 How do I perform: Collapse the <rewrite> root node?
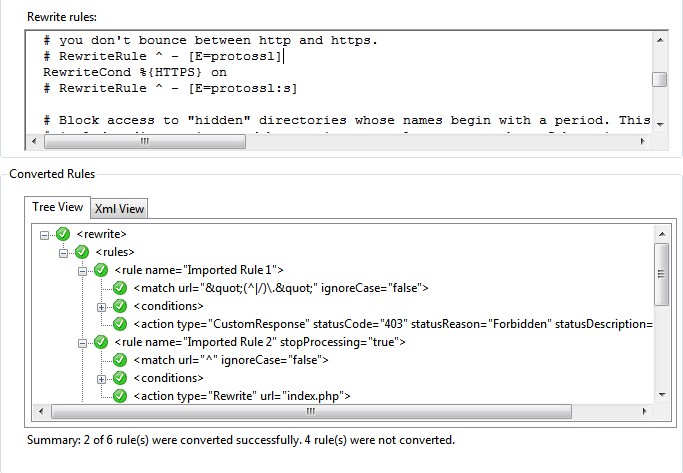[45, 234]
